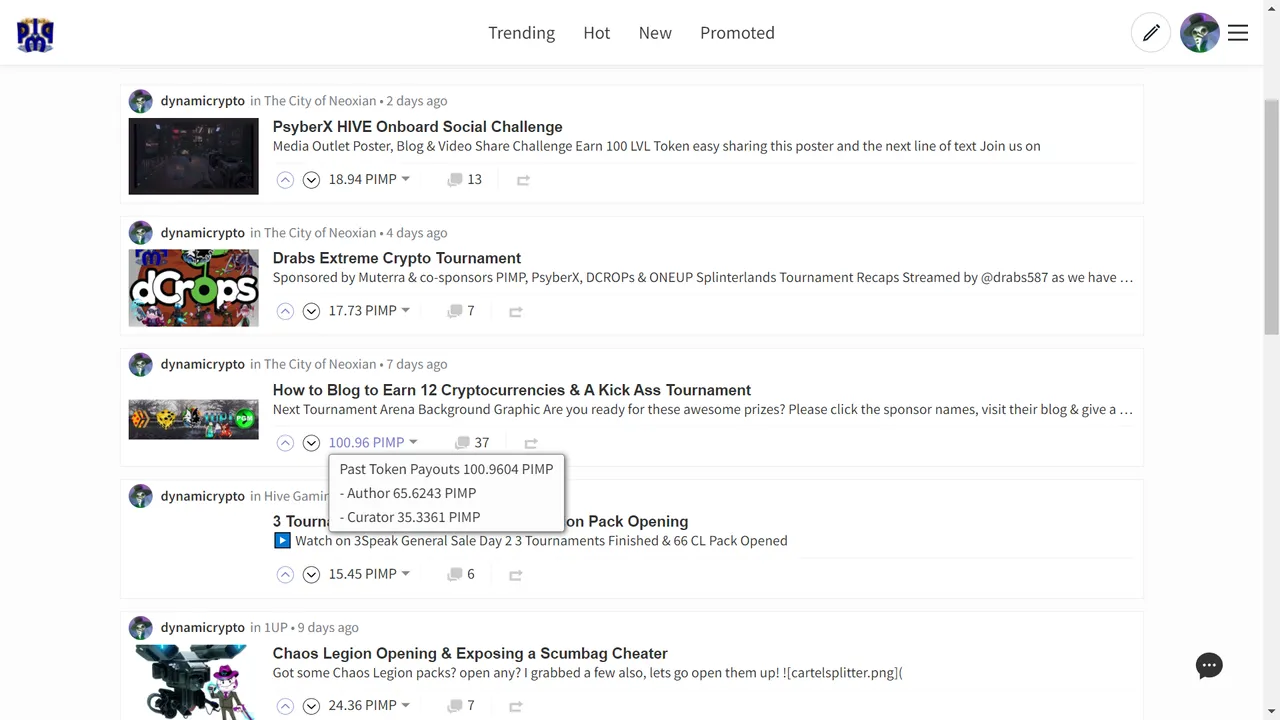Screen dimensions: 1280x720
Task: Upvote the PsyberX HIVE Onboard post
Action: click(285, 180)
